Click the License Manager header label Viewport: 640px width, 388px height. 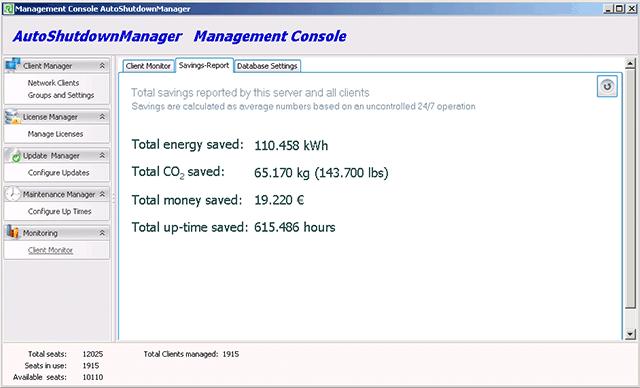[50, 117]
